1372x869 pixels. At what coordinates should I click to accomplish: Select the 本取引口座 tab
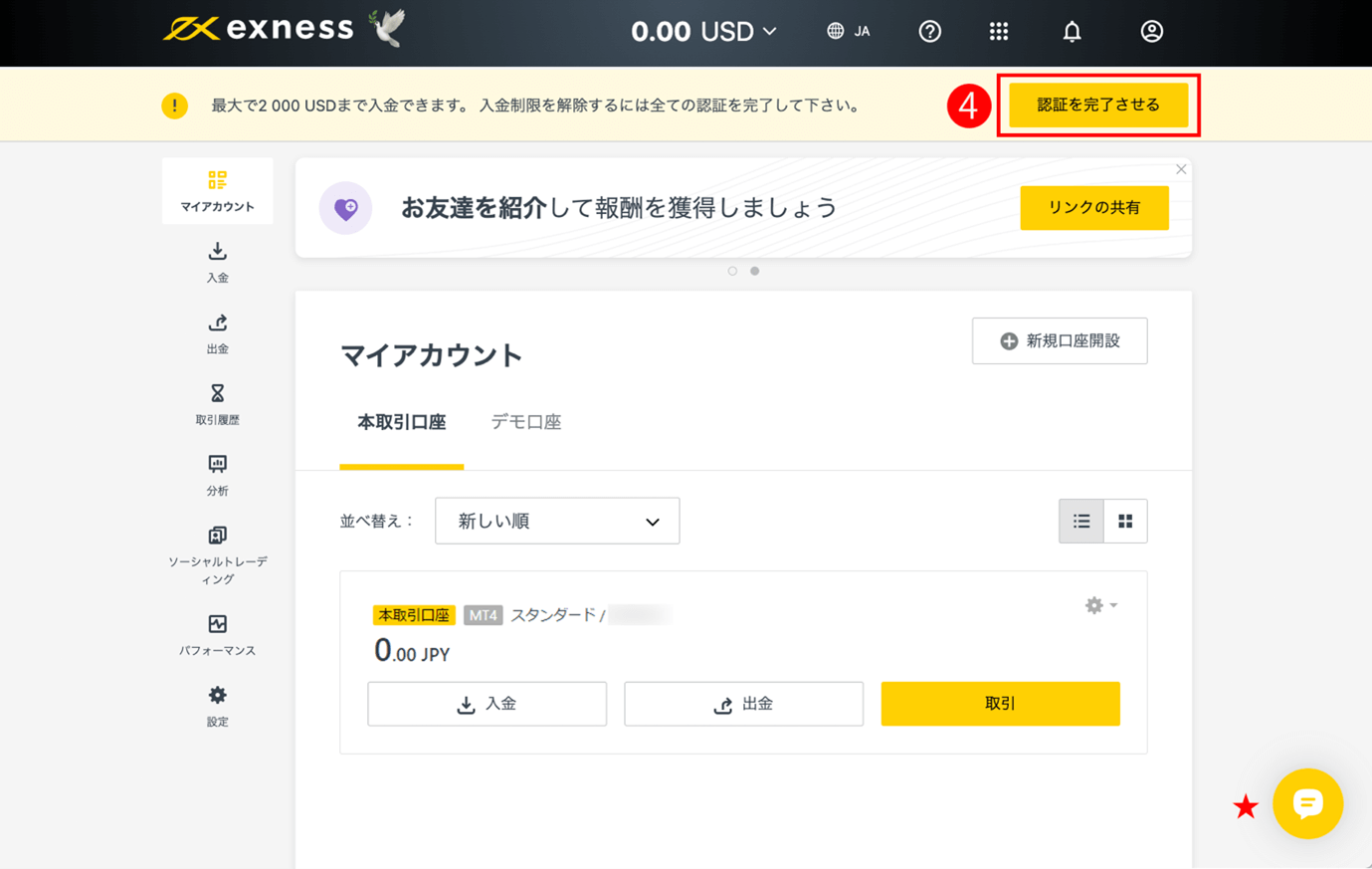[402, 421]
